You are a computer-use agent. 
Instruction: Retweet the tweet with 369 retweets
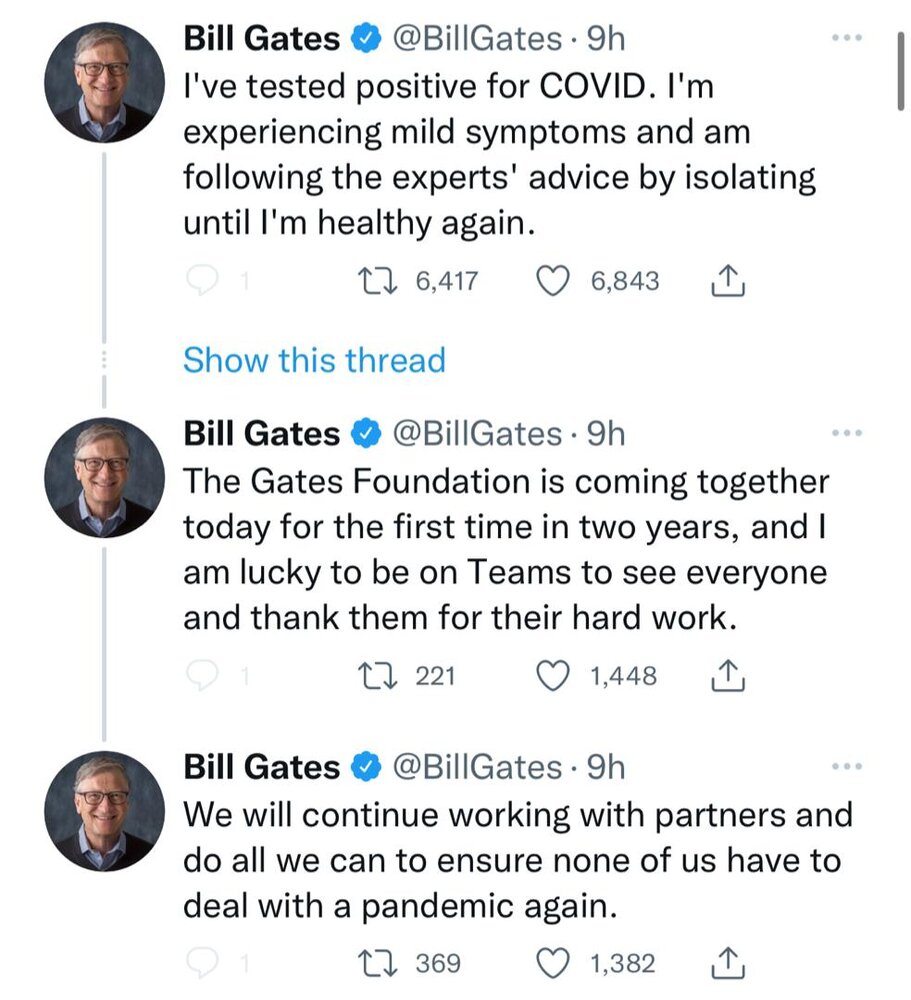click(x=380, y=963)
